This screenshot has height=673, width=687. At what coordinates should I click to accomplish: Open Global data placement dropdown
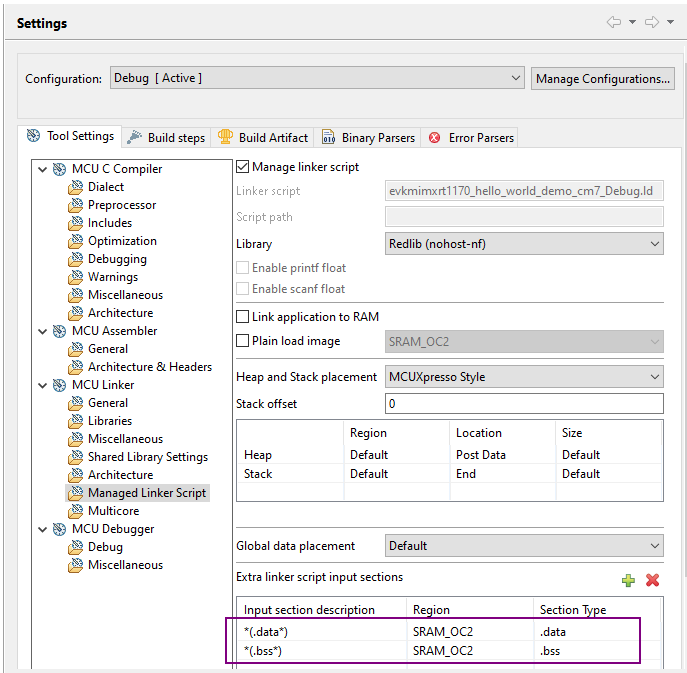524,546
